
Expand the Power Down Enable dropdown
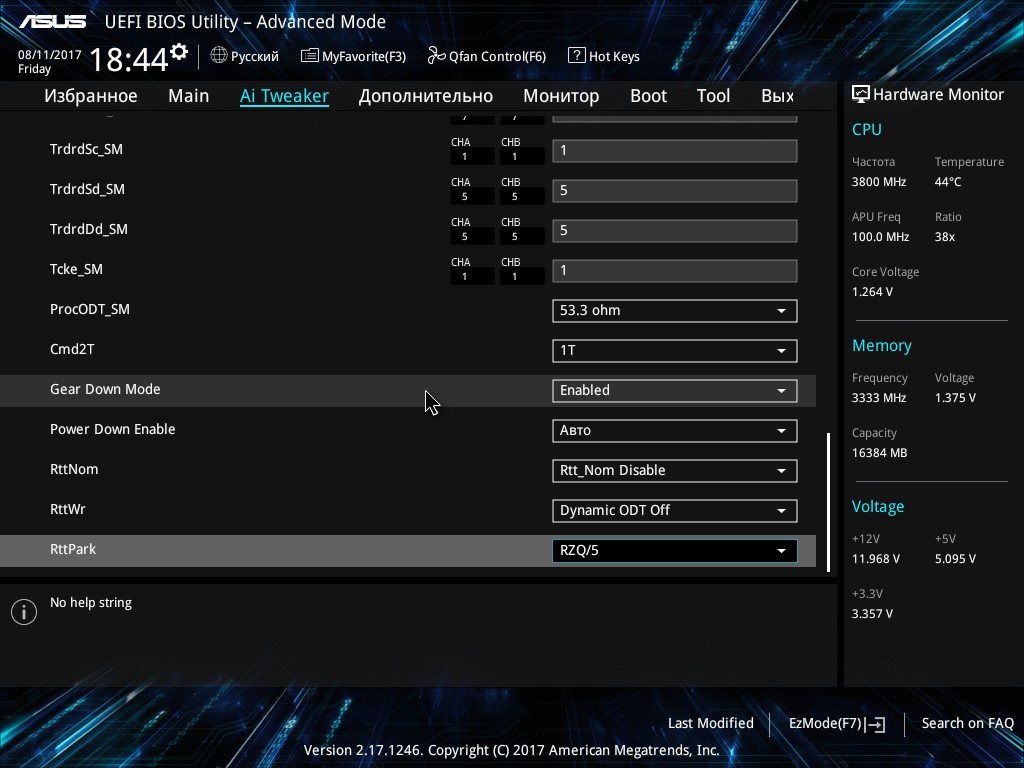point(675,430)
